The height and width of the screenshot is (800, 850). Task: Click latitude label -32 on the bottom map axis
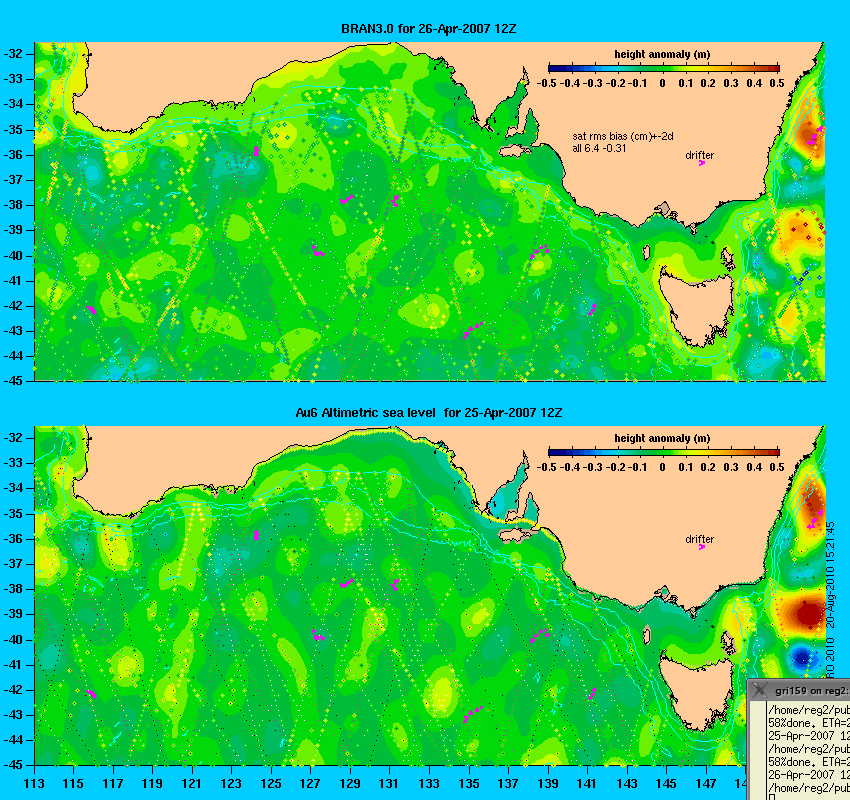(x=13, y=437)
